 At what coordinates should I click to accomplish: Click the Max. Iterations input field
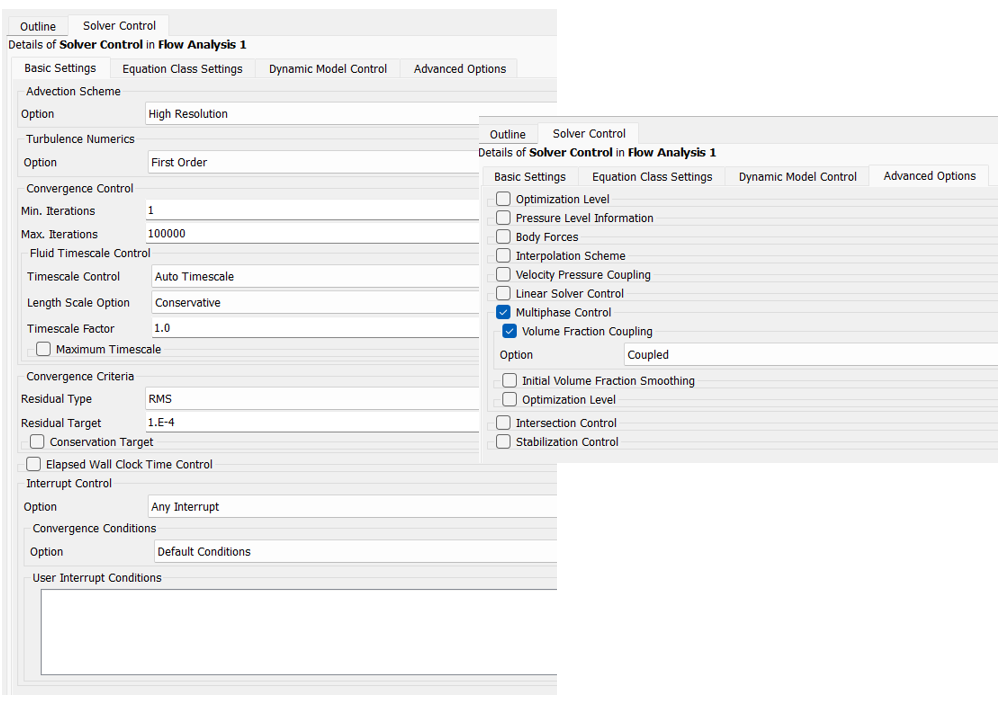pos(312,234)
